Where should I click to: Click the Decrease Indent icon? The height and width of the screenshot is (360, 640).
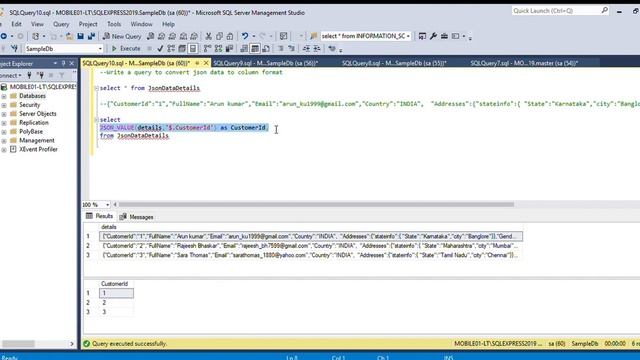307,49
